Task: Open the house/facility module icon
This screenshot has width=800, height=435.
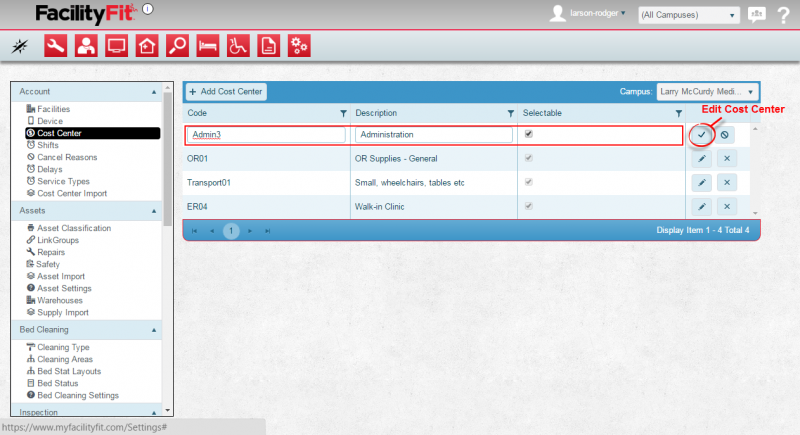Action: click(147, 46)
